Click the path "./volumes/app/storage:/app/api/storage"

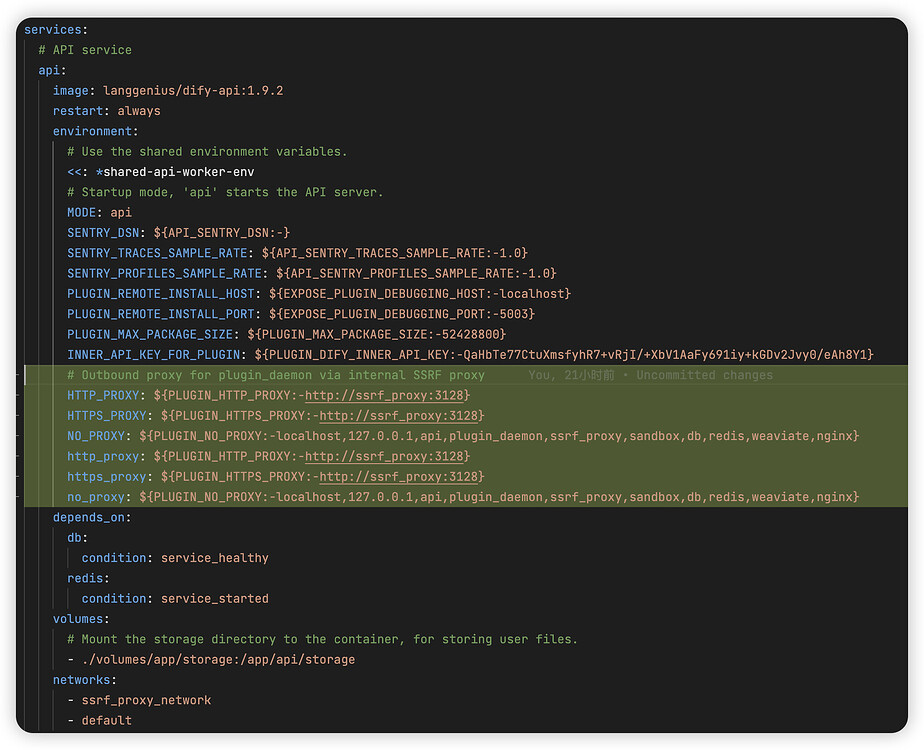[x=218, y=660]
